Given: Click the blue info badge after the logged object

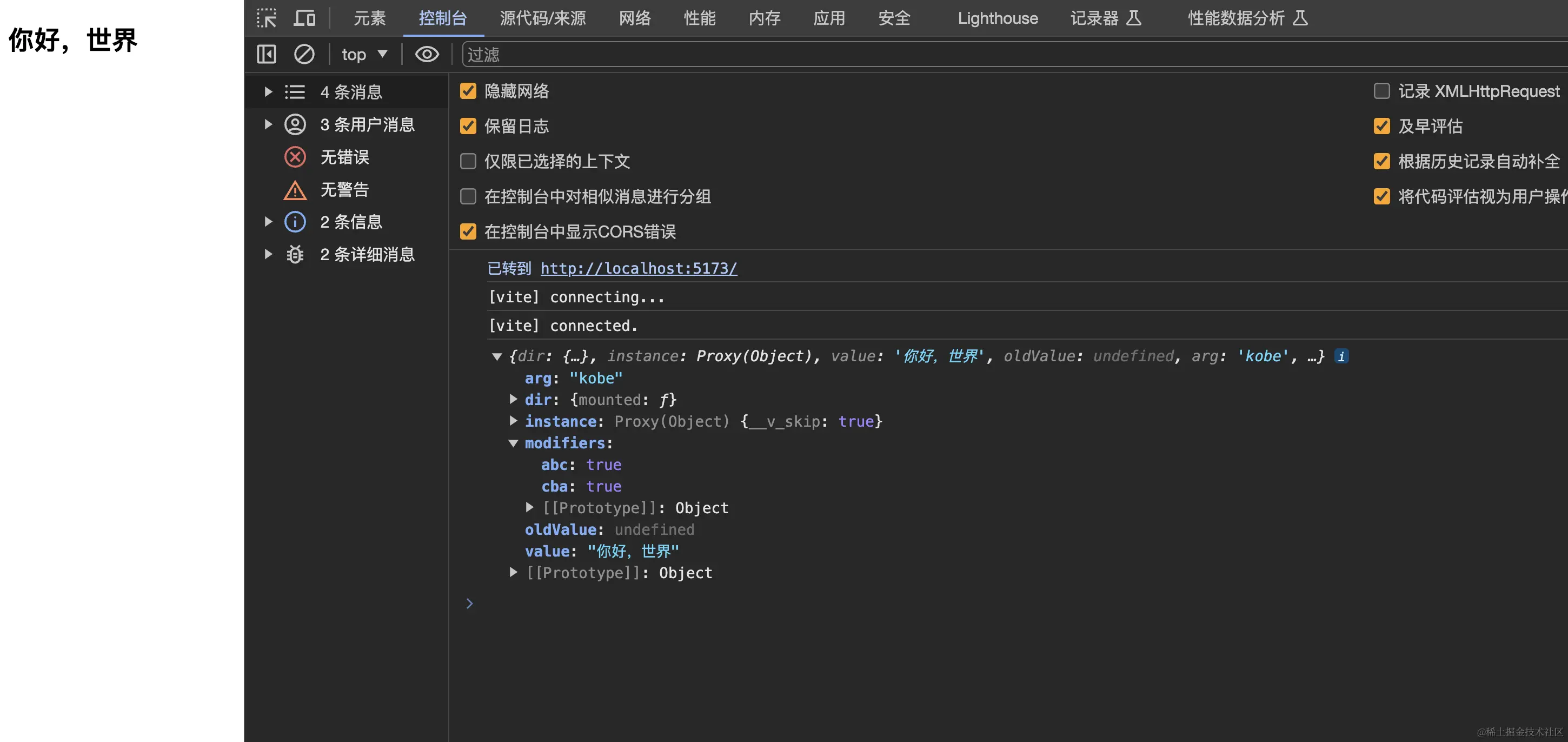Looking at the screenshot, I should pos(1341,356).
